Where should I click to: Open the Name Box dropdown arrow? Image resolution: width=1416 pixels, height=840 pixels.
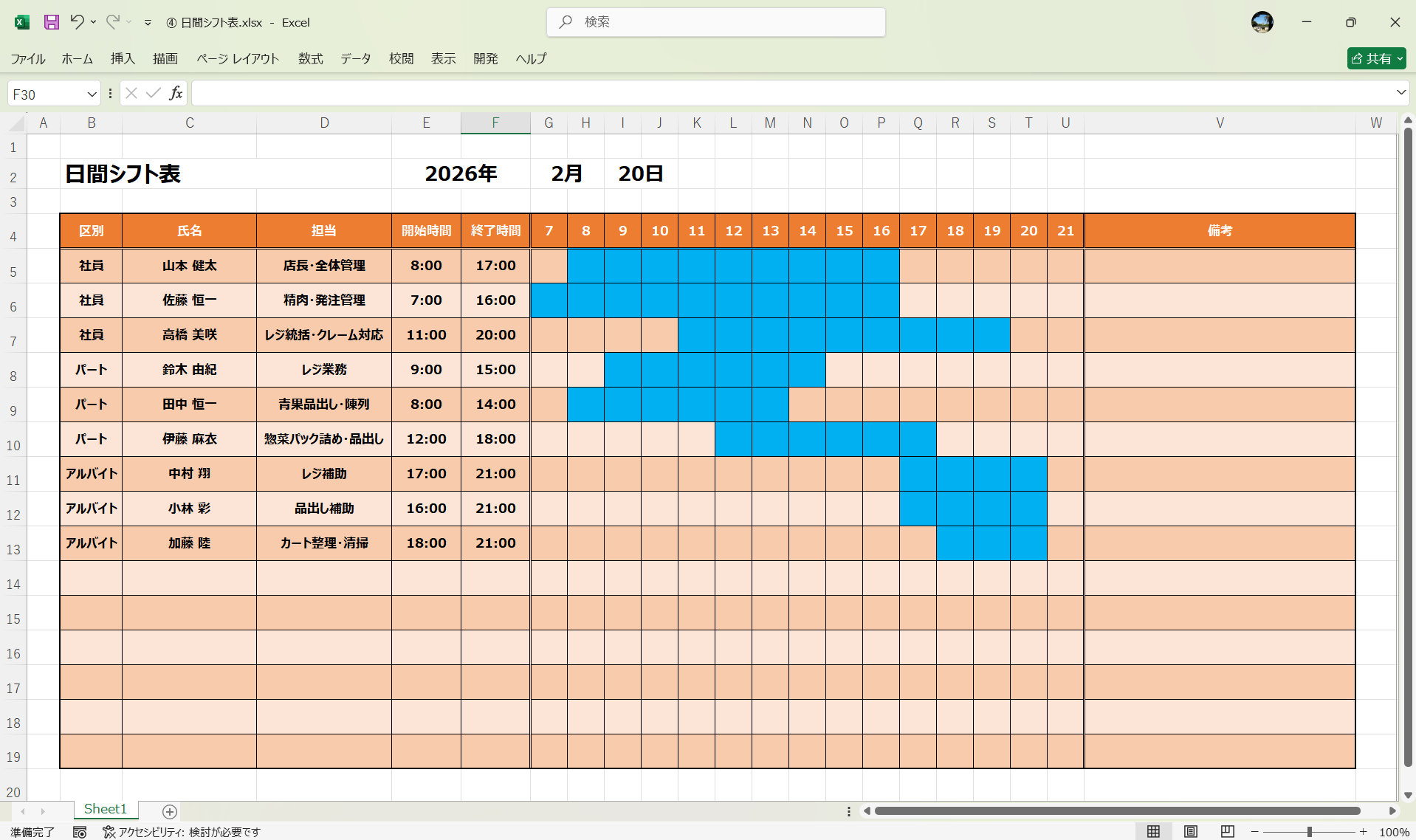click(x=92, y=93)
